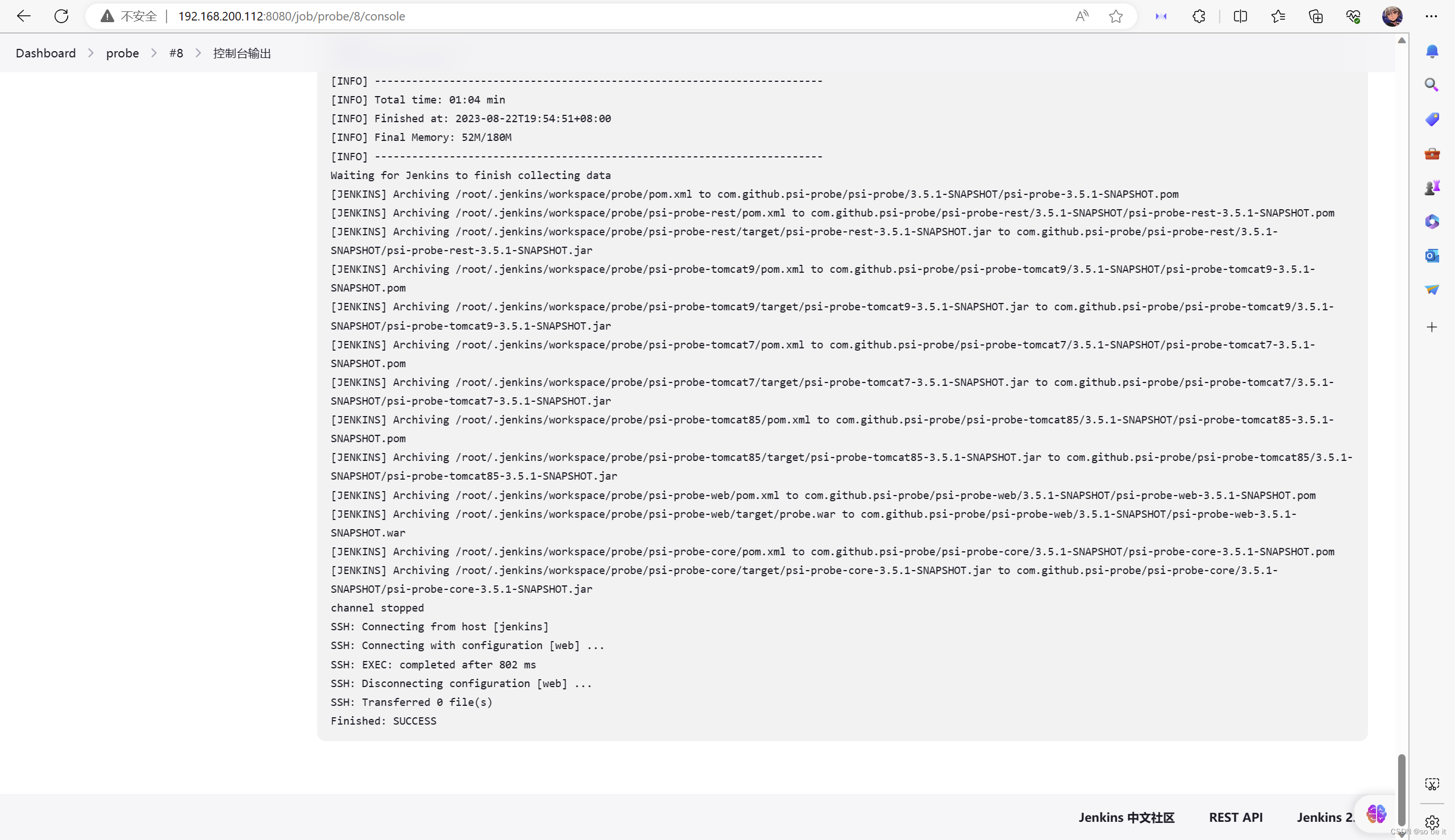Viewport: 1455px width, 840px height.
Task: Open build #8 breadcrumb
Action: 176,53
